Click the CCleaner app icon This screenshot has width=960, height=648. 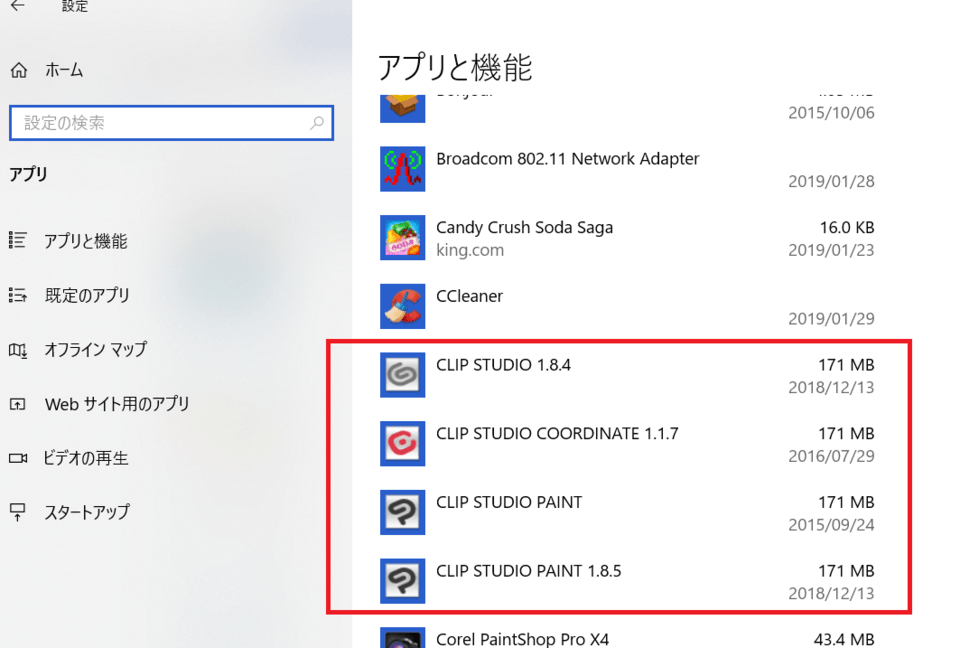tap(403, 307)
